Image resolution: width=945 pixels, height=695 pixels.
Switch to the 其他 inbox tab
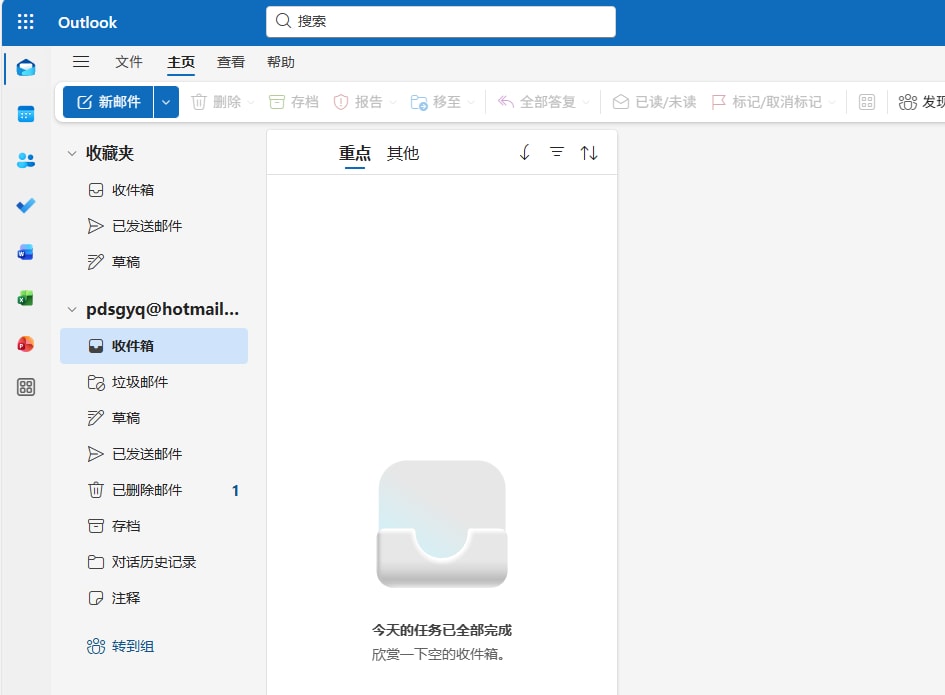pyautogui.click(x=403, y=153)
